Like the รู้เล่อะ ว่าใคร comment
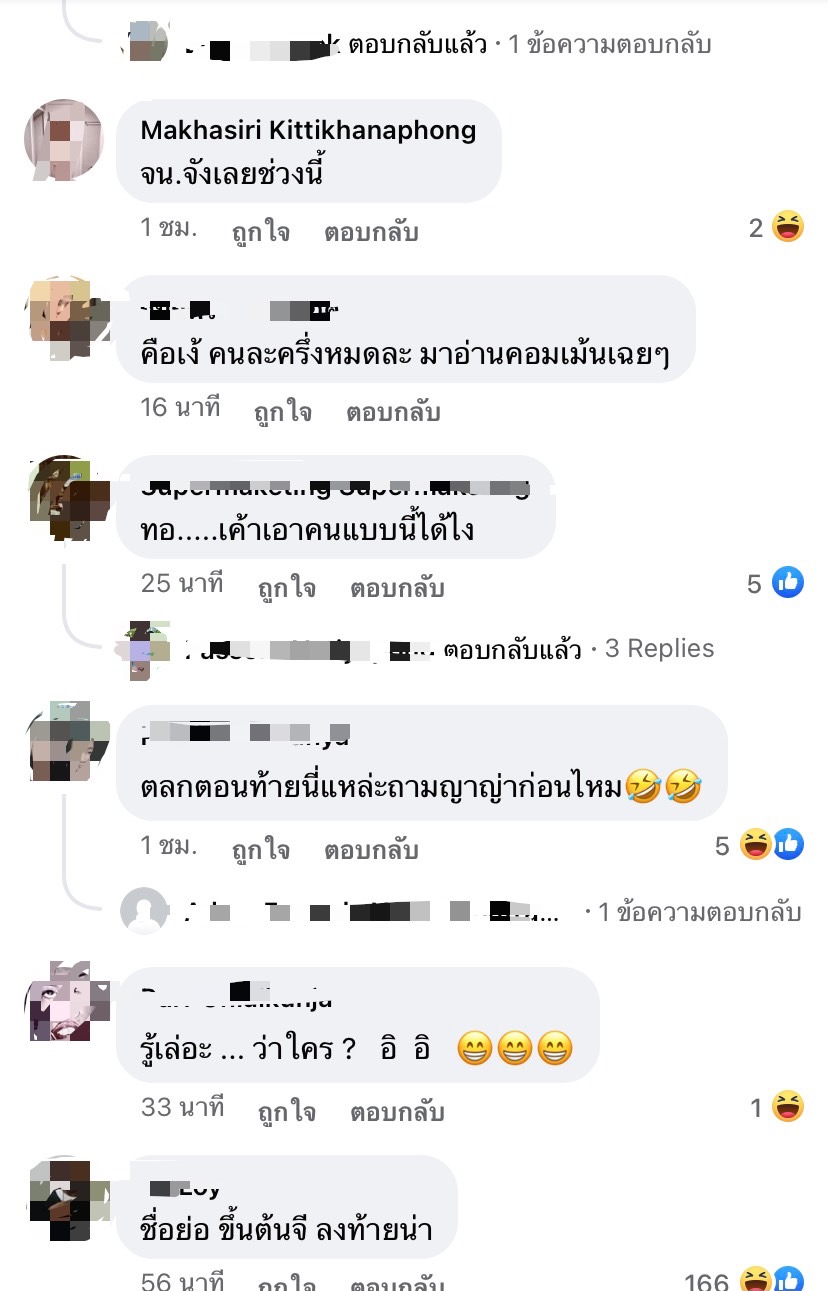 tap(286, 1111)
